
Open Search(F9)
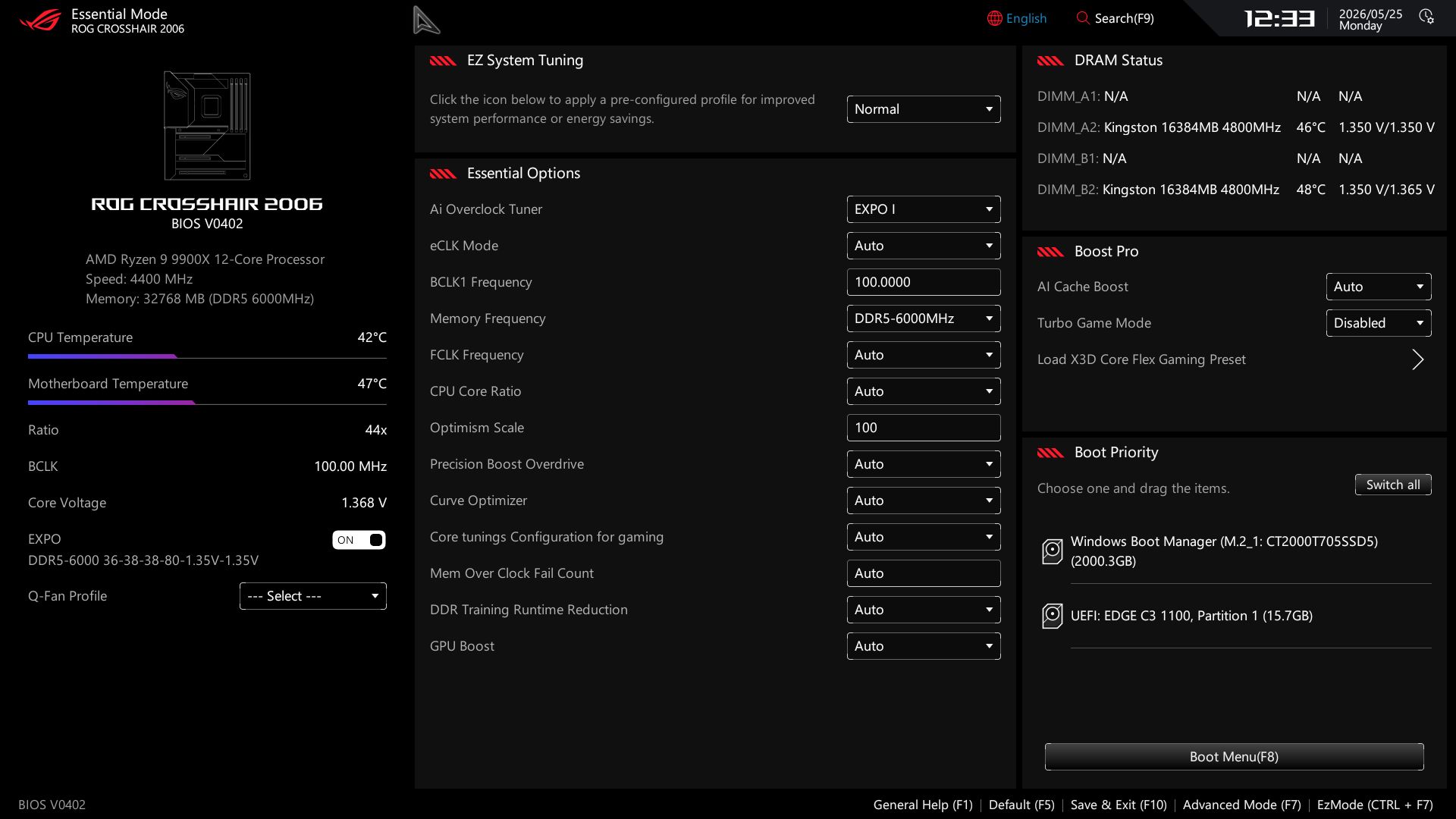point(1124,18)
